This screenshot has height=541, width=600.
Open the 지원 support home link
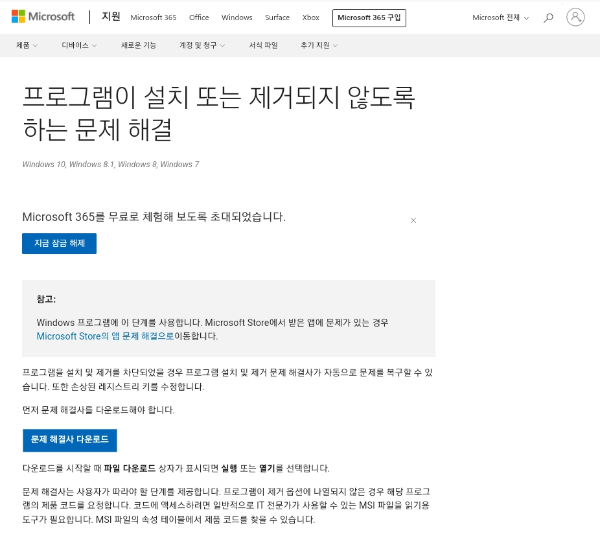pos(111,16)
